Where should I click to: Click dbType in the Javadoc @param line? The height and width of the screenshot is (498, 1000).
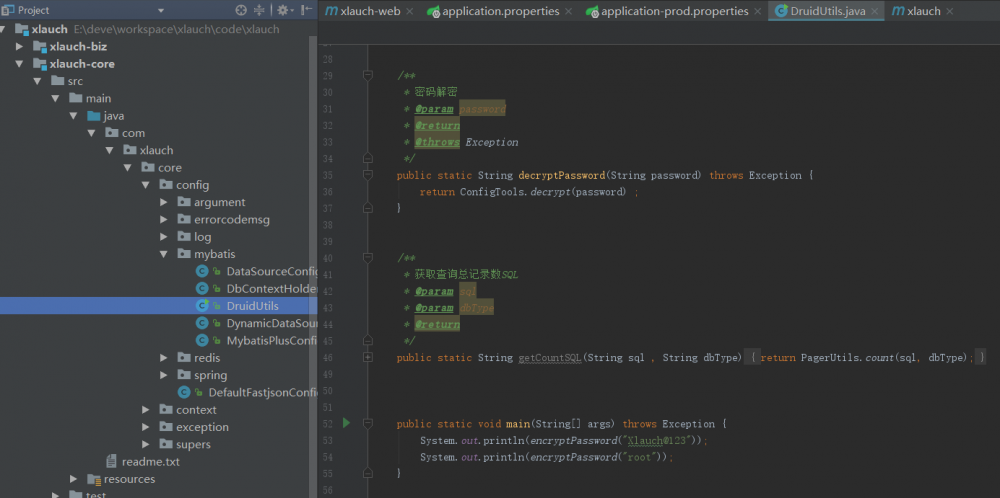tap(476, 308)
